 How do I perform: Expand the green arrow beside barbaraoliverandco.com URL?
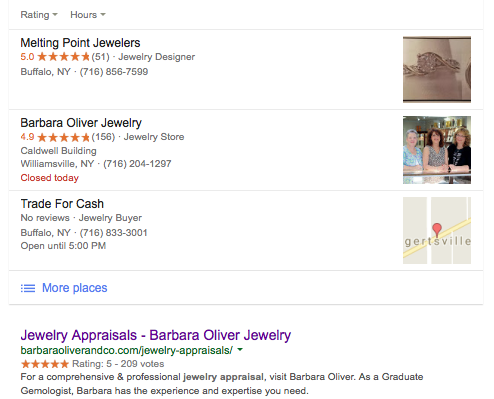[240, 350]
